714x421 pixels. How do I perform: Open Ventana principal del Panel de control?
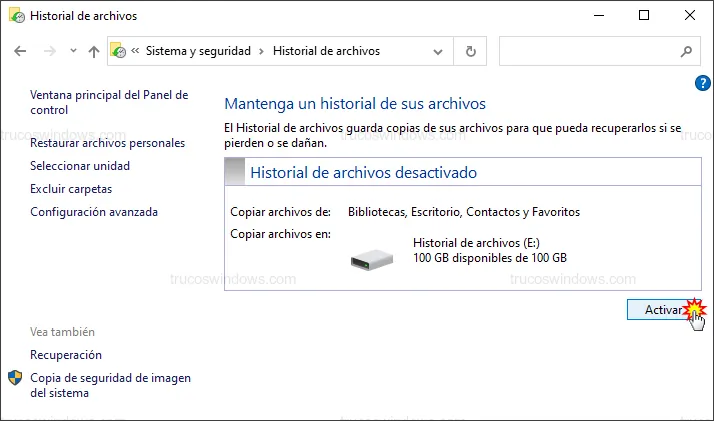(x=108, y=102)
